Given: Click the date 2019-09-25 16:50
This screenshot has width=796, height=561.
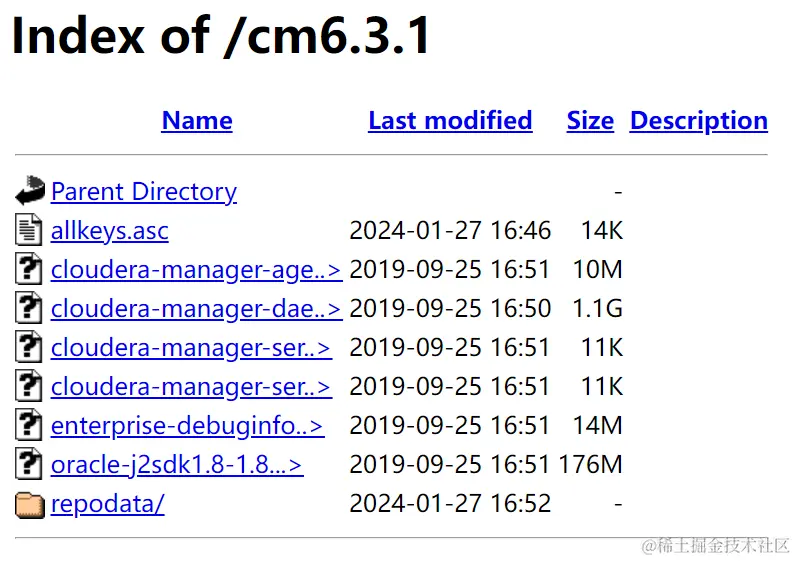Looking at the screenshot, I should [450, 309].
